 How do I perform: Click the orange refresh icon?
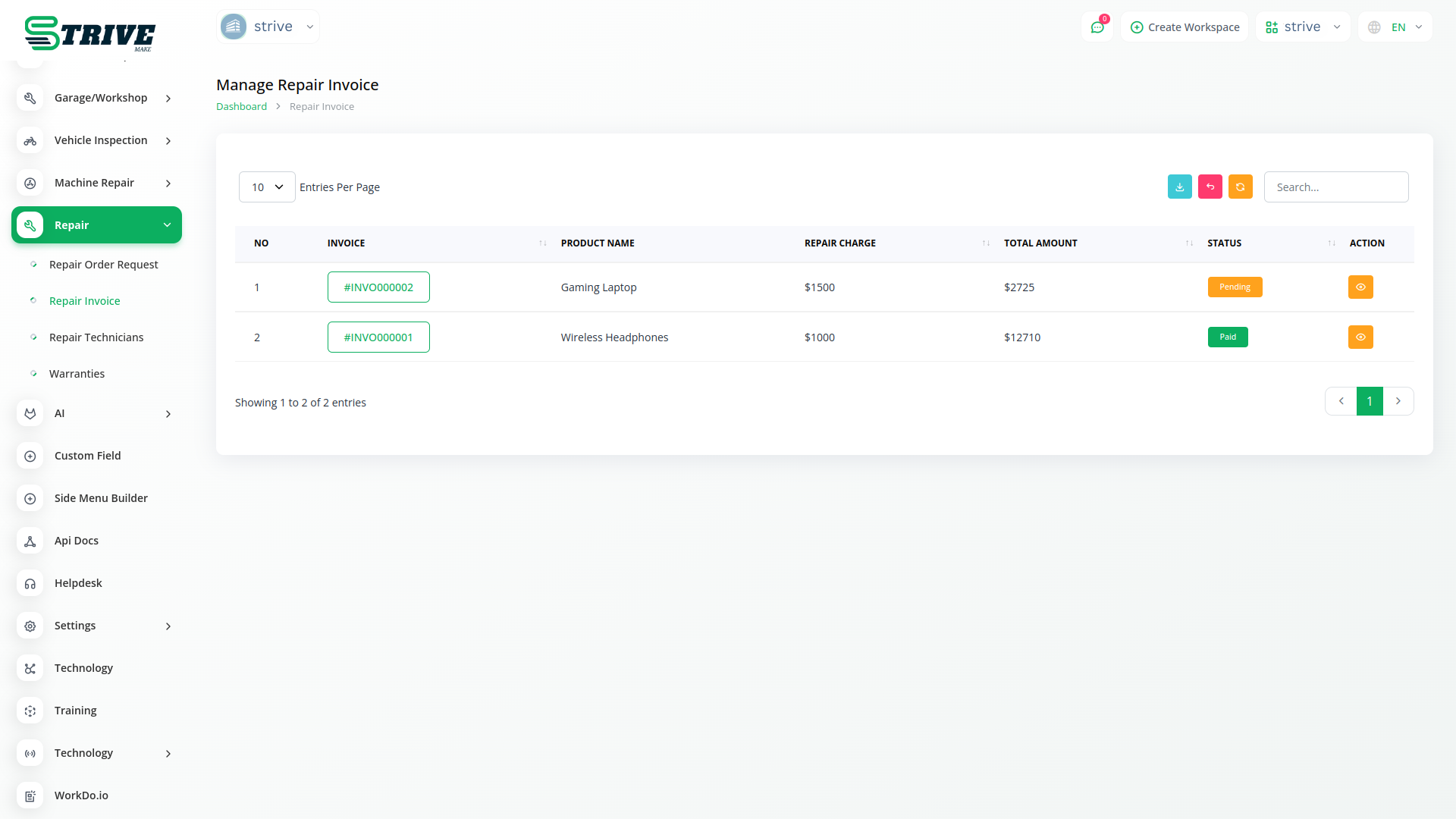coord(1240,187)
